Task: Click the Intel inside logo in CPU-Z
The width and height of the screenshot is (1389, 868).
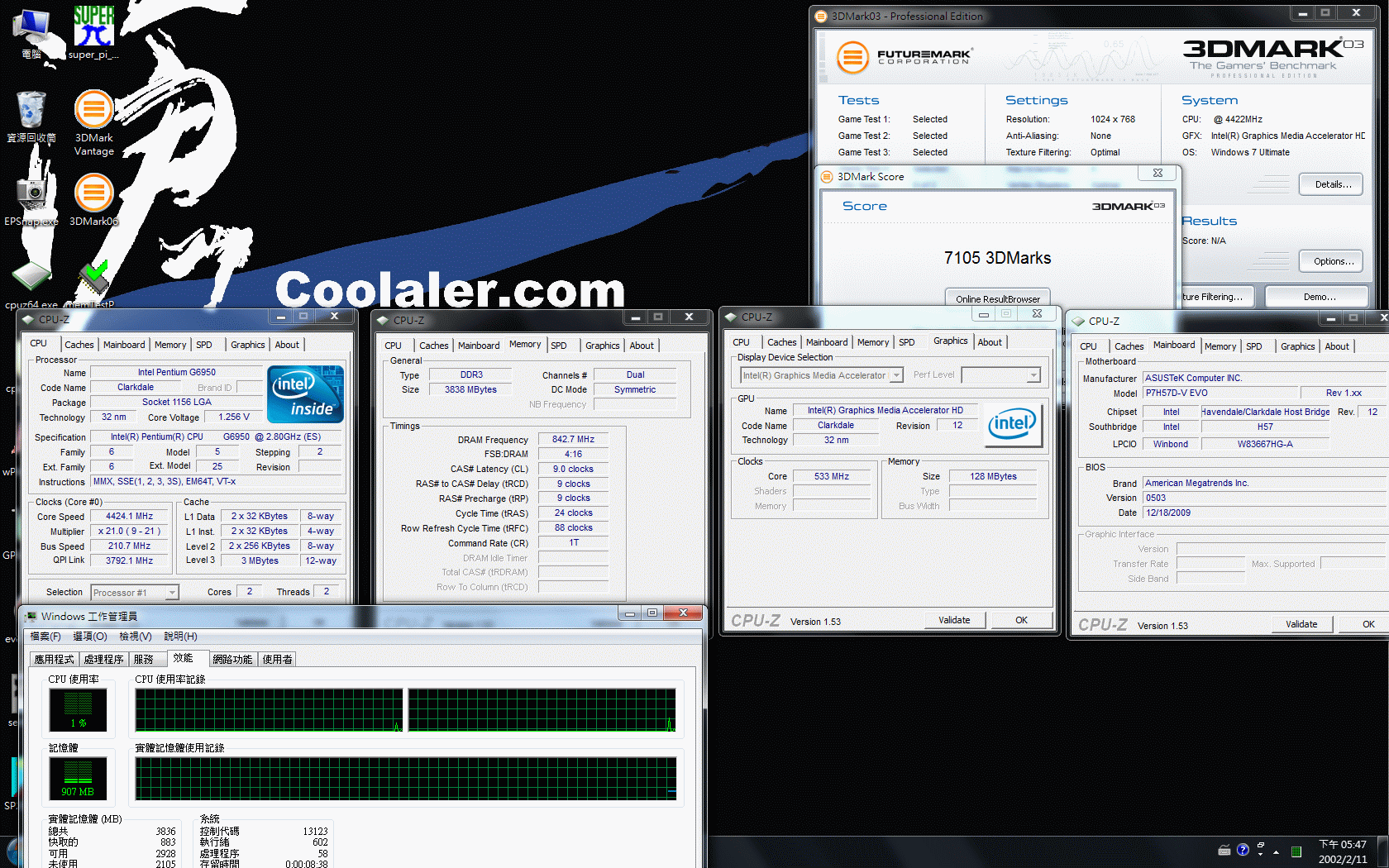Action: (x=306, y=394)
